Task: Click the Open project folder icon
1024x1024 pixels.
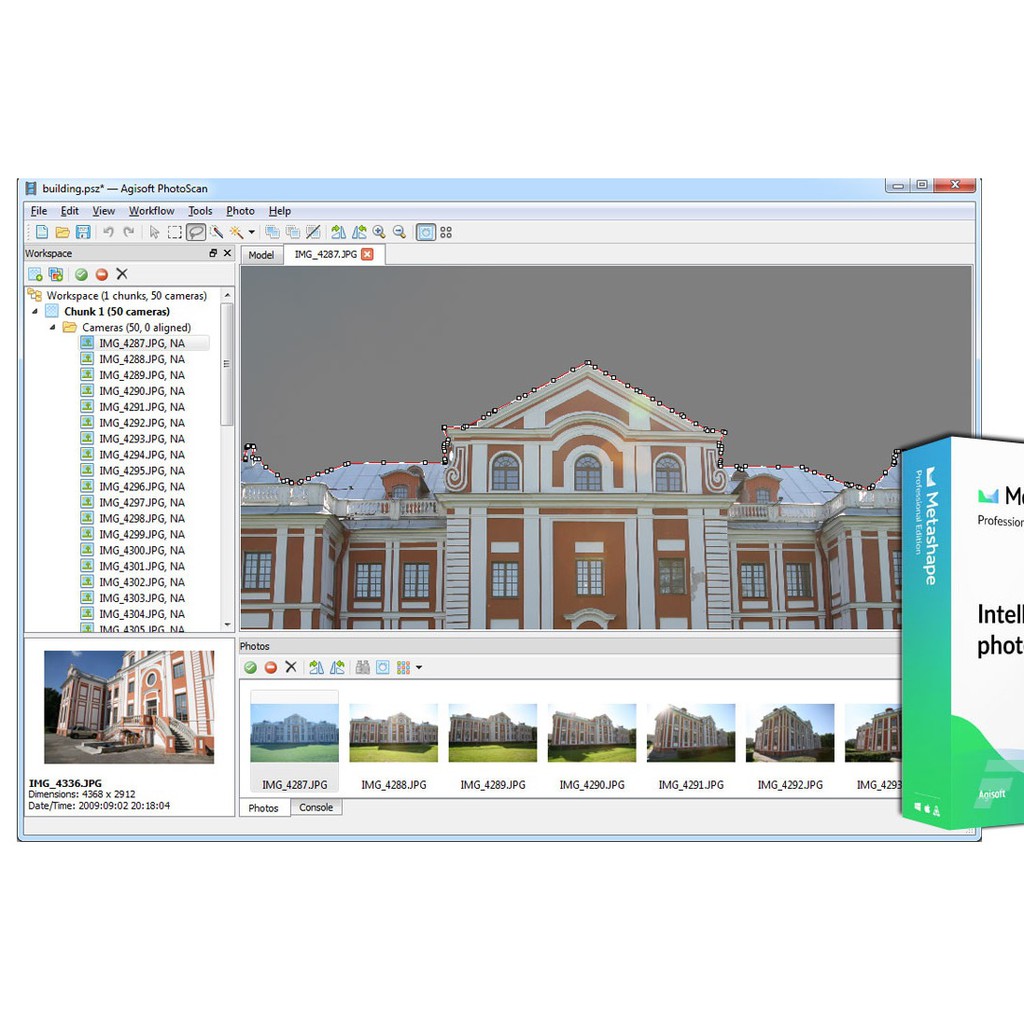Action: [x=62, y=232]
